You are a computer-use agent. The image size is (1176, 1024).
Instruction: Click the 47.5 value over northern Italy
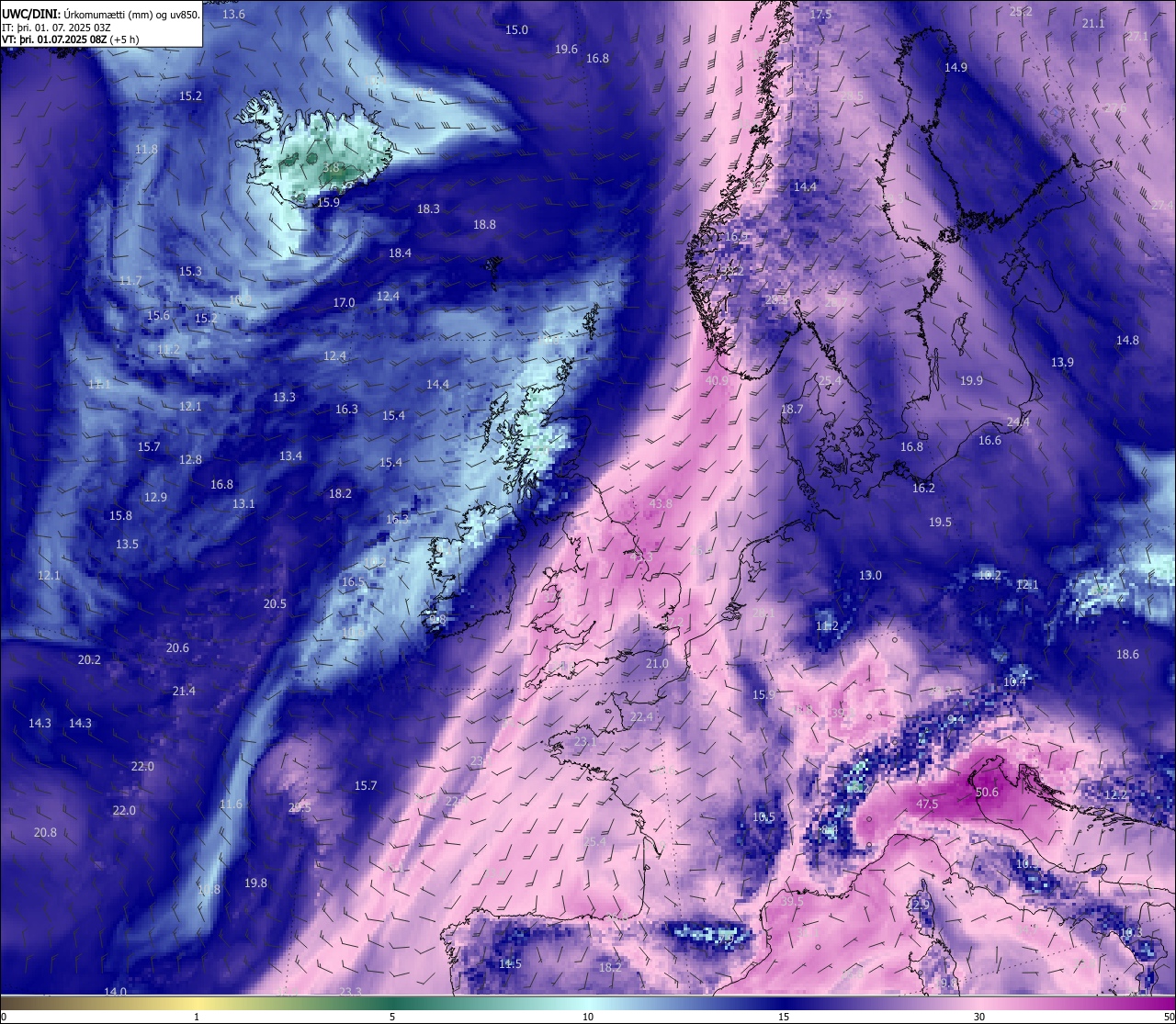coord(927,804)
